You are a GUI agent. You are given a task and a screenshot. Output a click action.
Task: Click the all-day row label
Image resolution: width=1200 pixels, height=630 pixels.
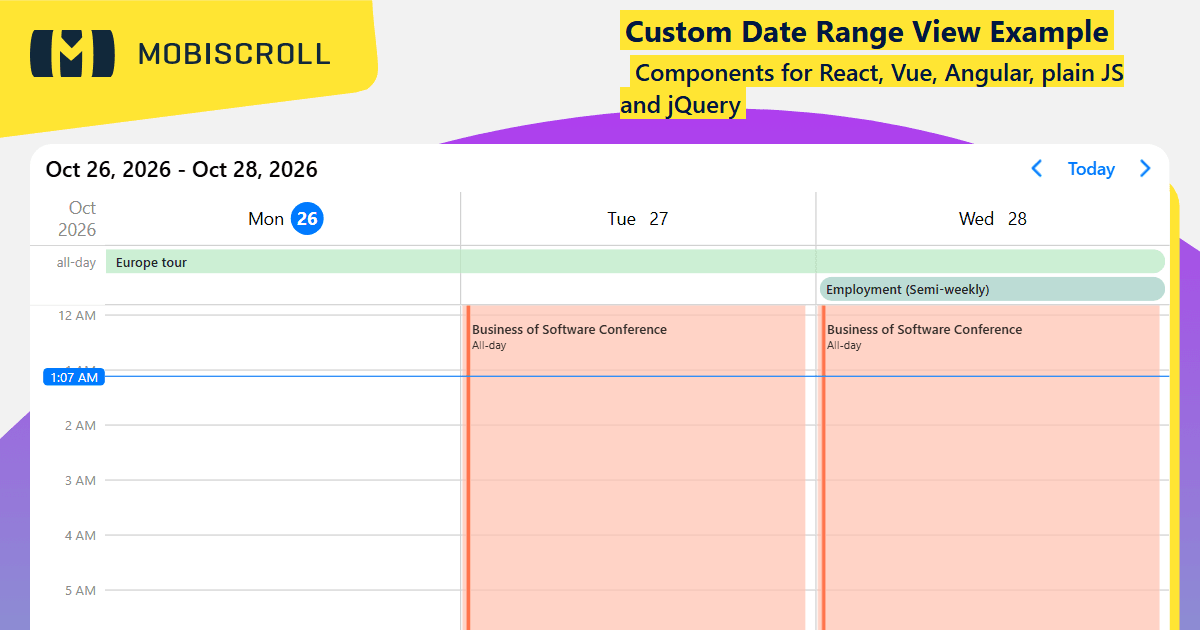coord(76,262)
